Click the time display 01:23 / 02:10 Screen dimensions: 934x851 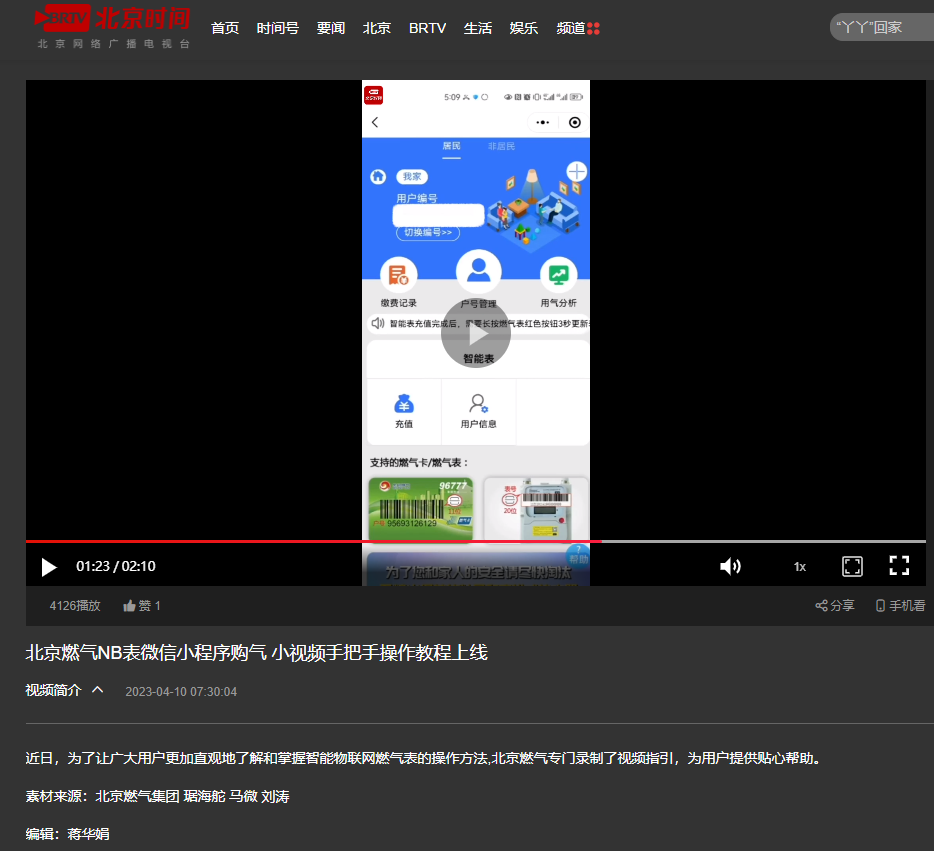point(116,566)
